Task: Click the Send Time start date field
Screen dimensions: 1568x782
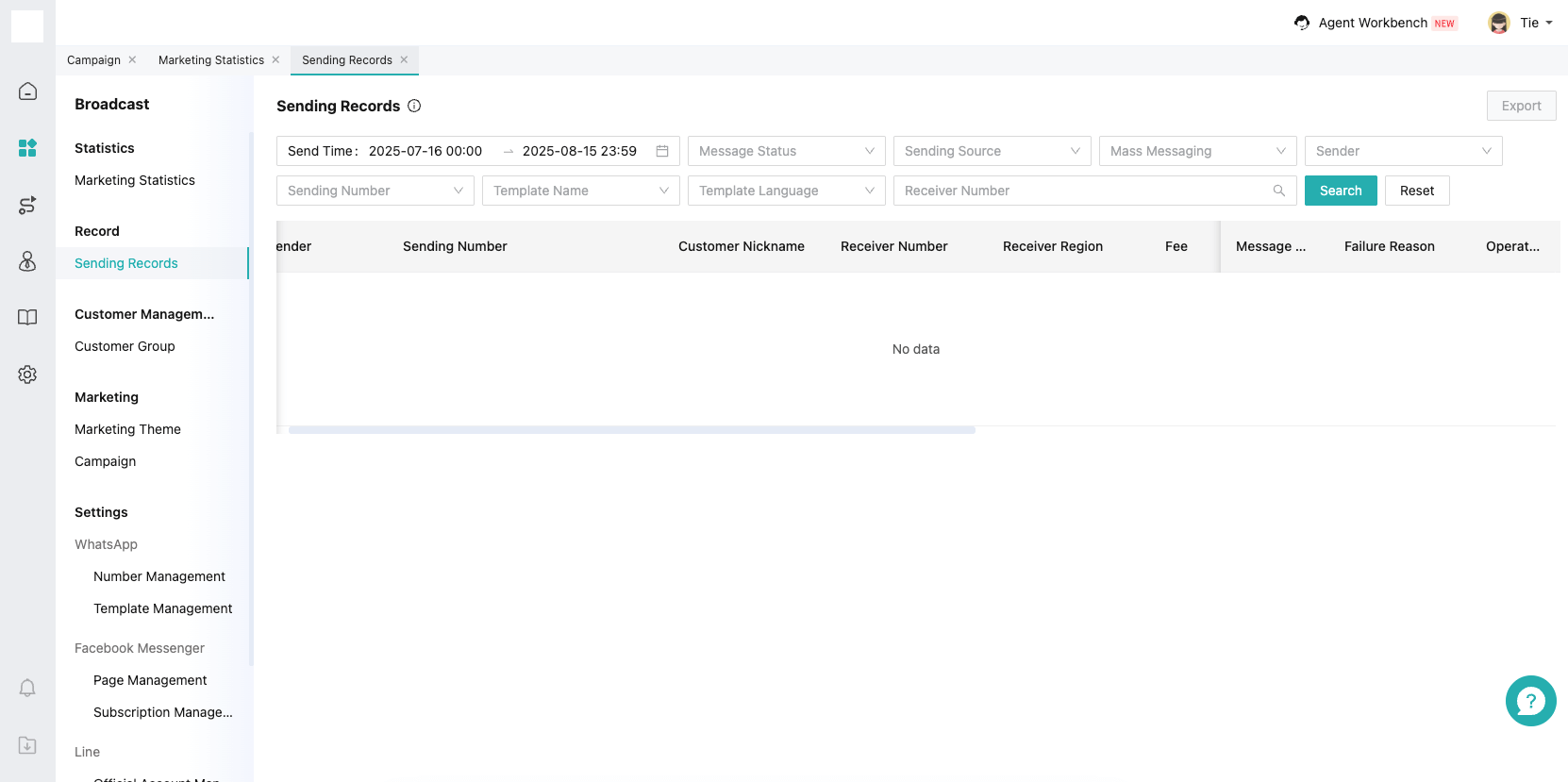Action: (425, 151)
